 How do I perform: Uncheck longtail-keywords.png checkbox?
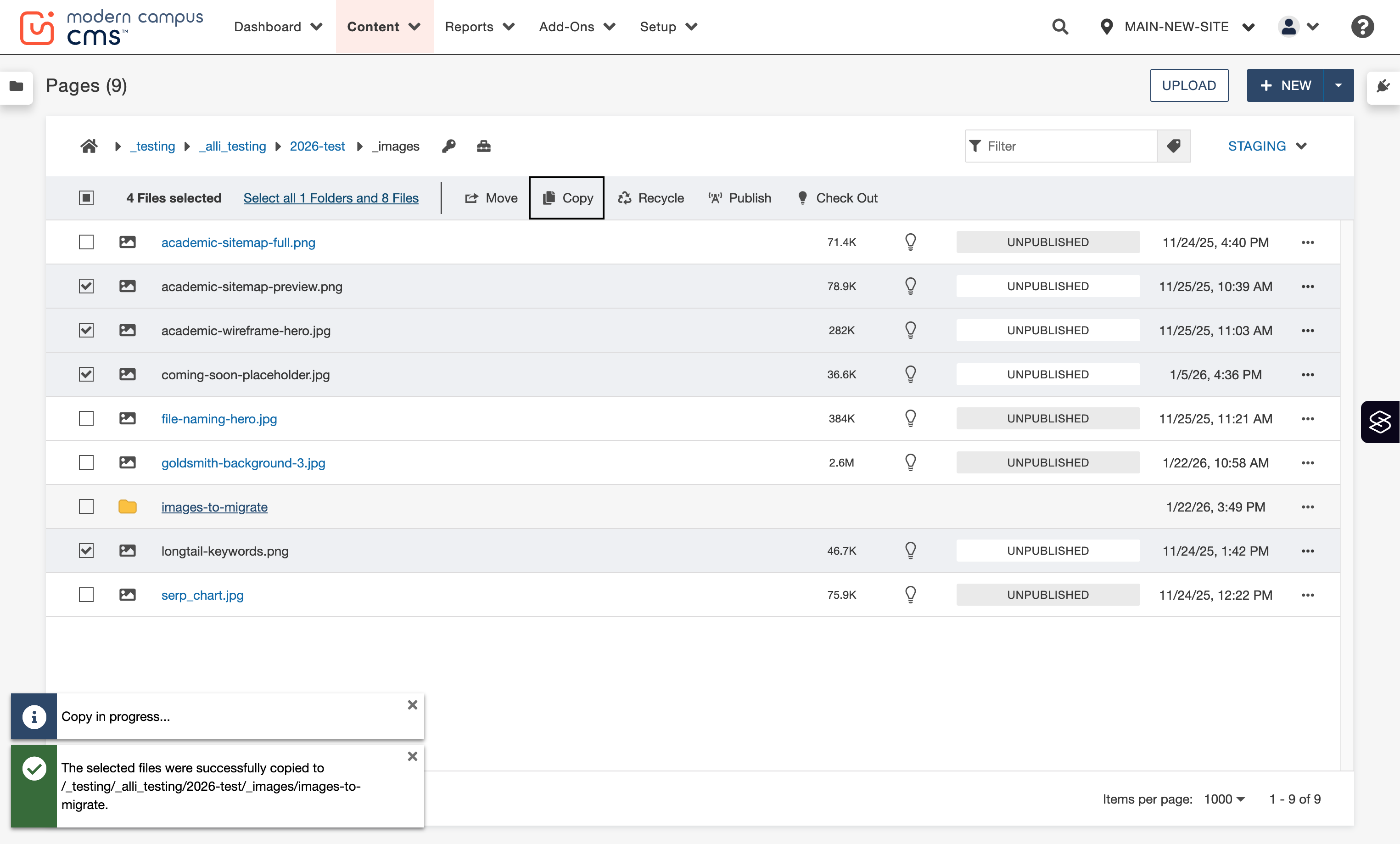point(86,550)
